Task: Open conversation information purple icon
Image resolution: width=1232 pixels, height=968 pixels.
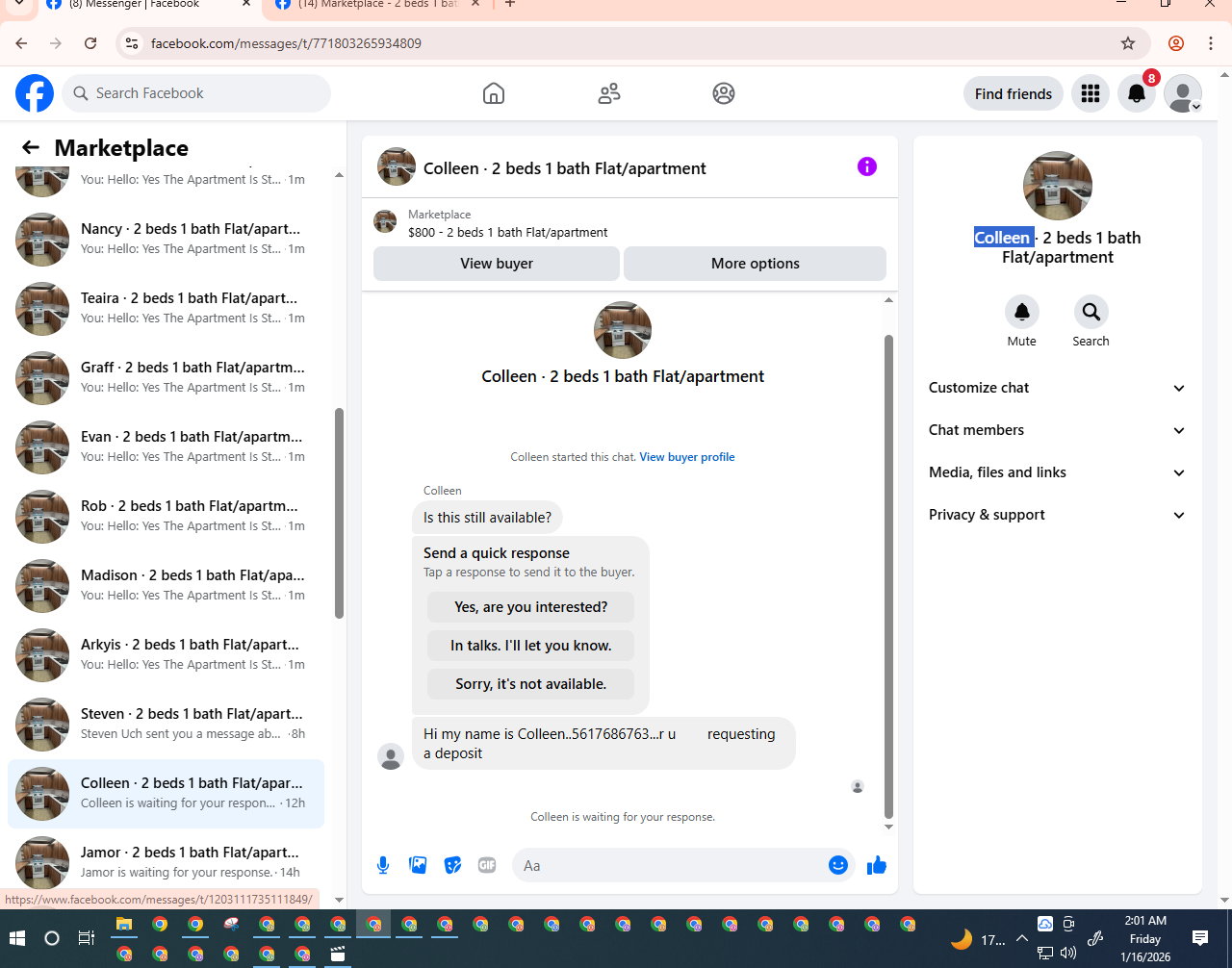Action: [x=867, y=166]
